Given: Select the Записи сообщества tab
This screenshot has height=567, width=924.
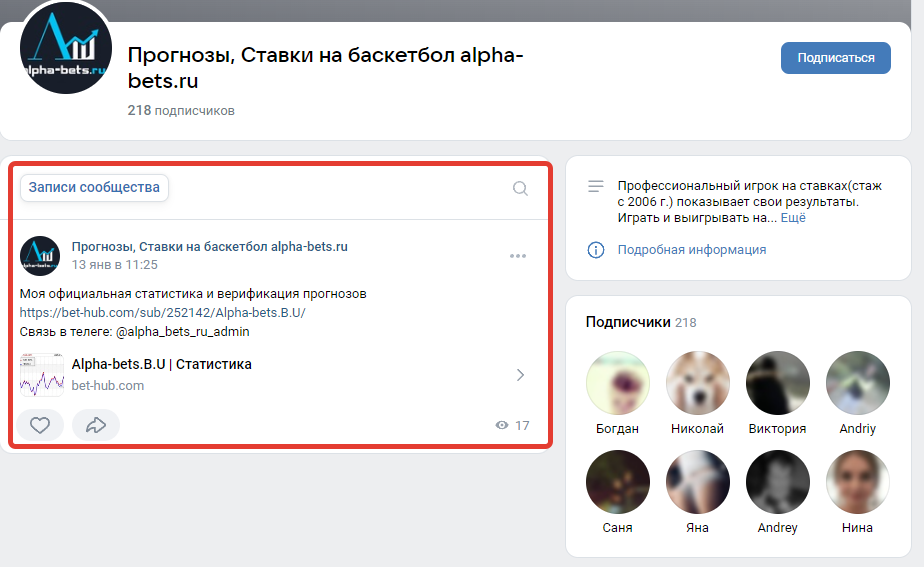Looking at the screenshot, I should click(x=94, y=187).
